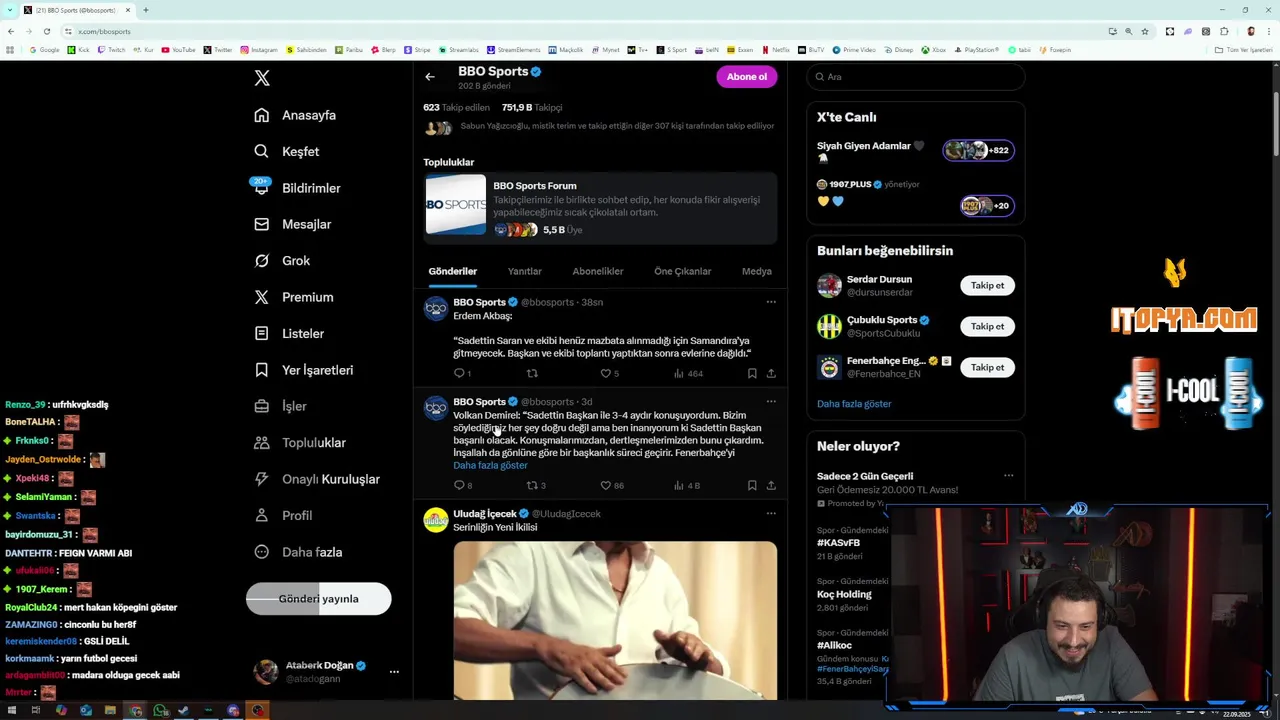
Task: Select the Gönderiler tab
Action: pyautogui.click(x=453, y=271)
